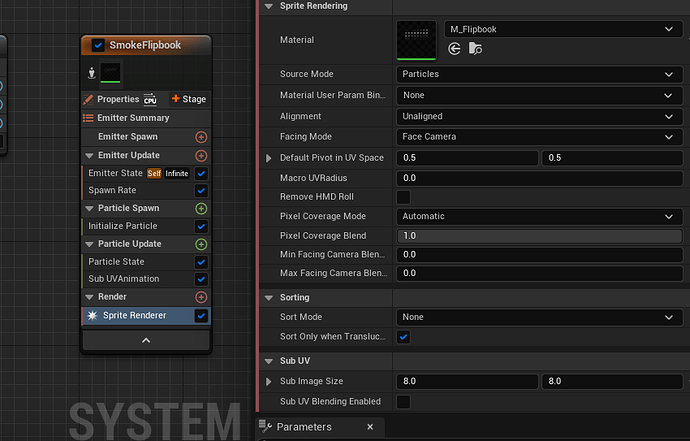
Task: Click the Emitter Summary list icon
Action: [88, 118]
